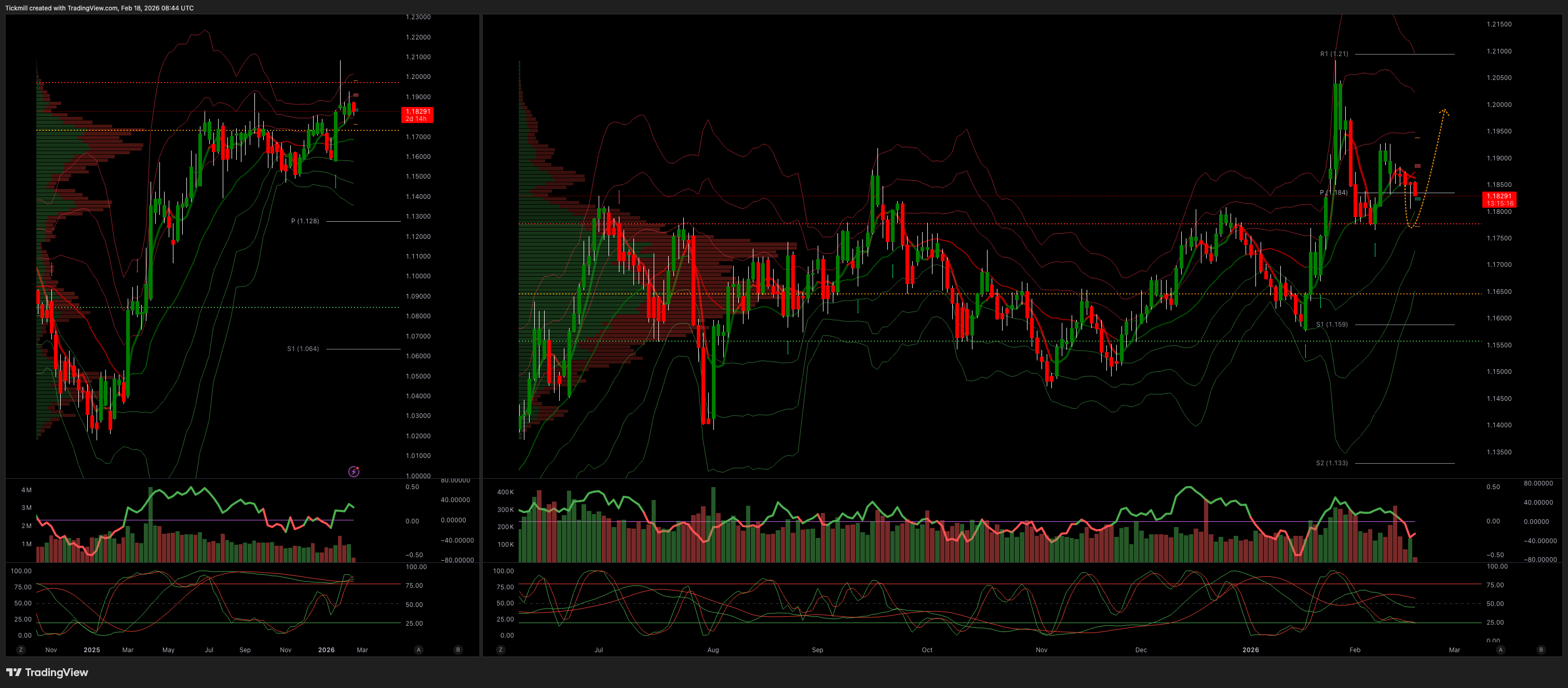Click the A auto-scale button on left chart
This screenshot has height=688, width=1568.
click(x=418, y=650)
